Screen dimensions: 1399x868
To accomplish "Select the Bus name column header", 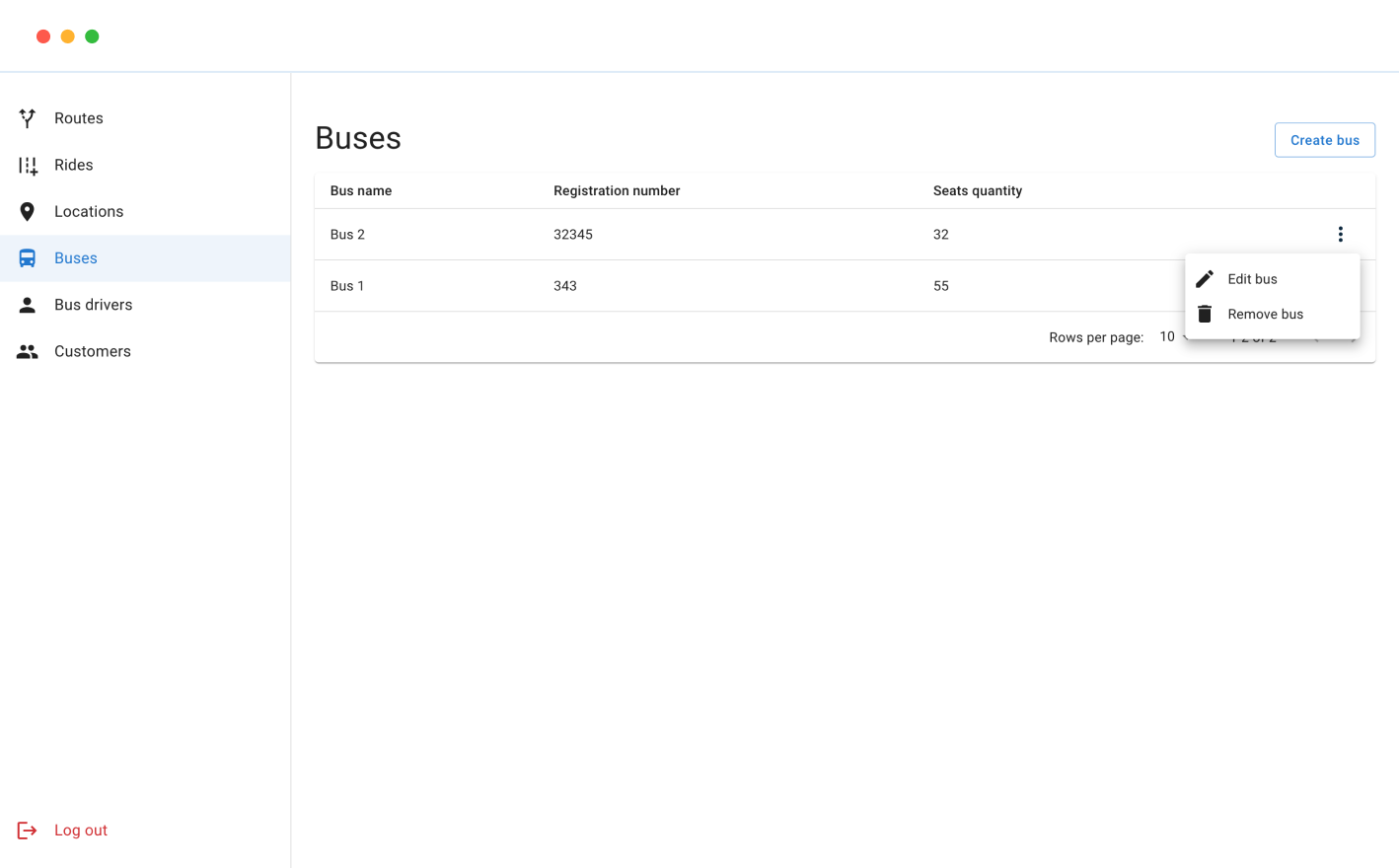I will coord(361,190).
